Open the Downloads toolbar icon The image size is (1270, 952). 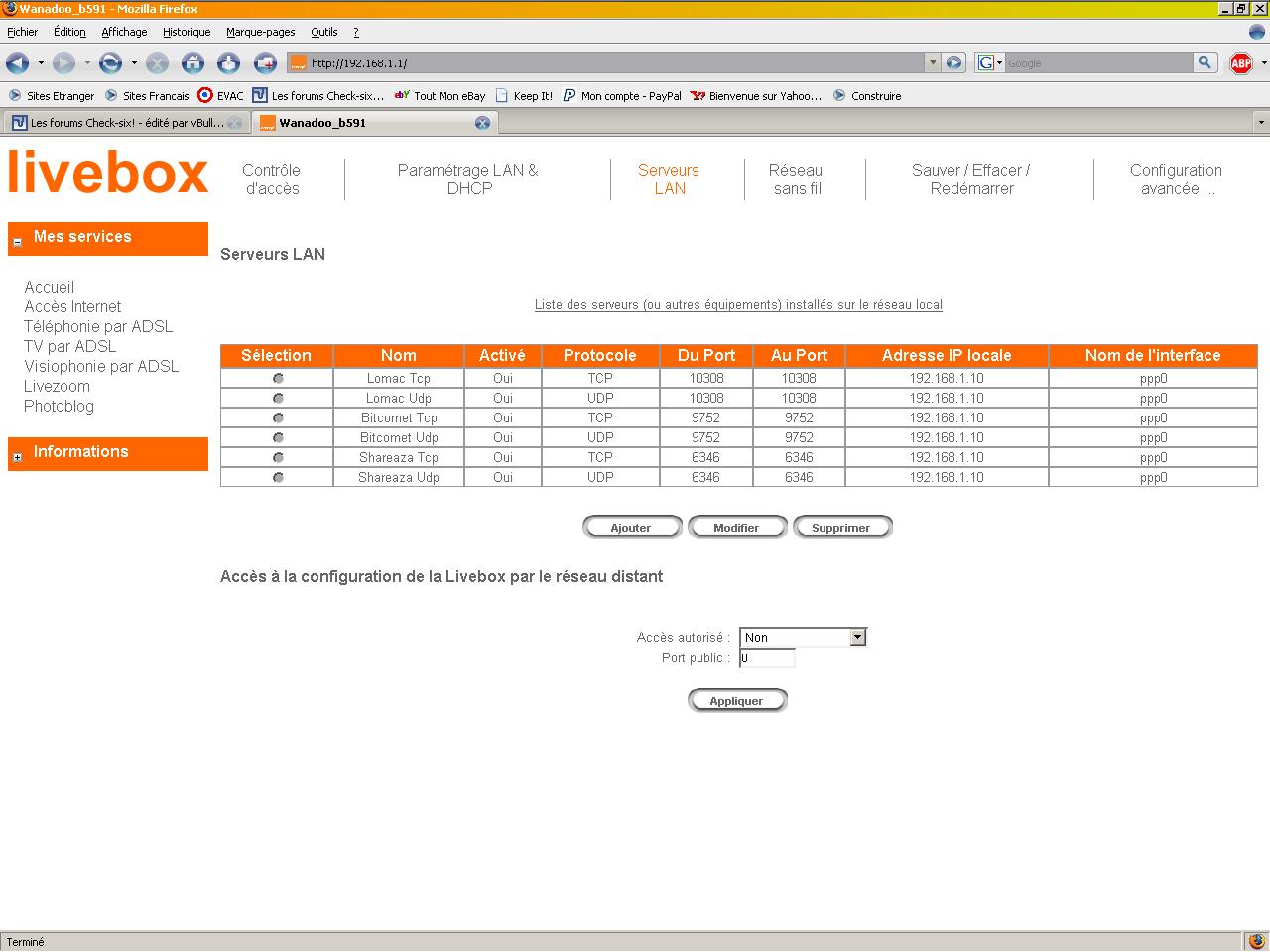(229, 63)
